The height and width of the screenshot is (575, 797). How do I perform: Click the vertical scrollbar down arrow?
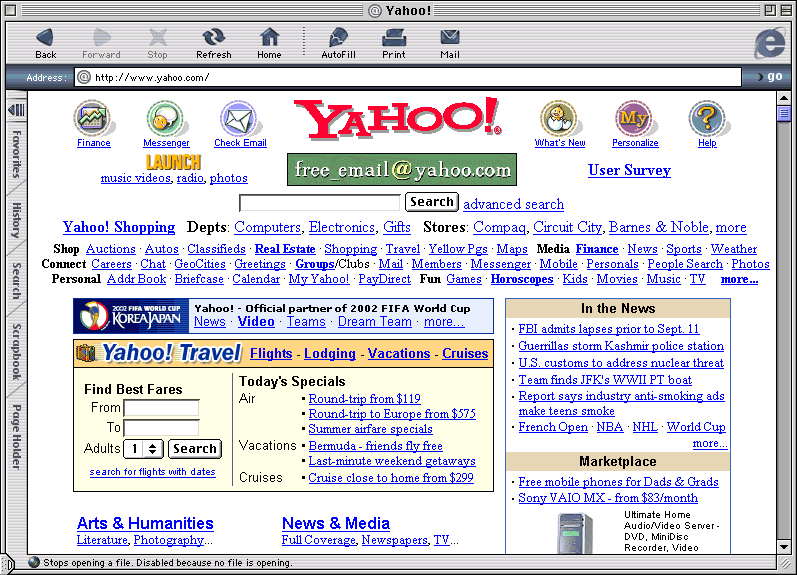point(785,546)
